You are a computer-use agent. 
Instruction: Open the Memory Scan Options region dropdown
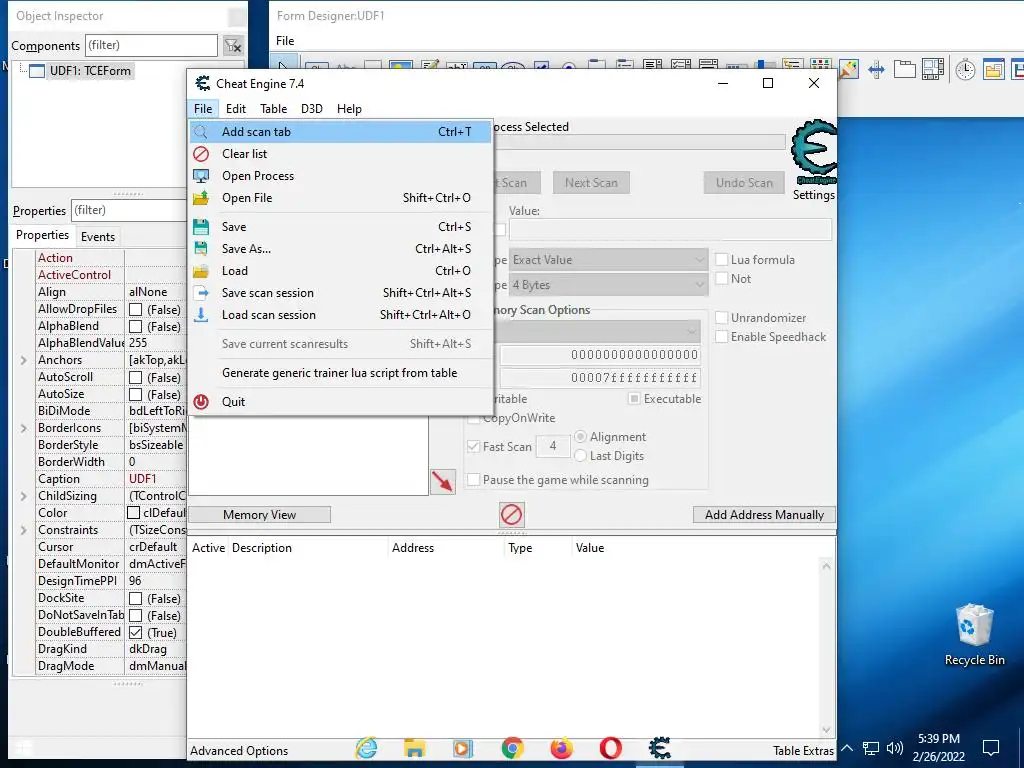coord(598,331)
